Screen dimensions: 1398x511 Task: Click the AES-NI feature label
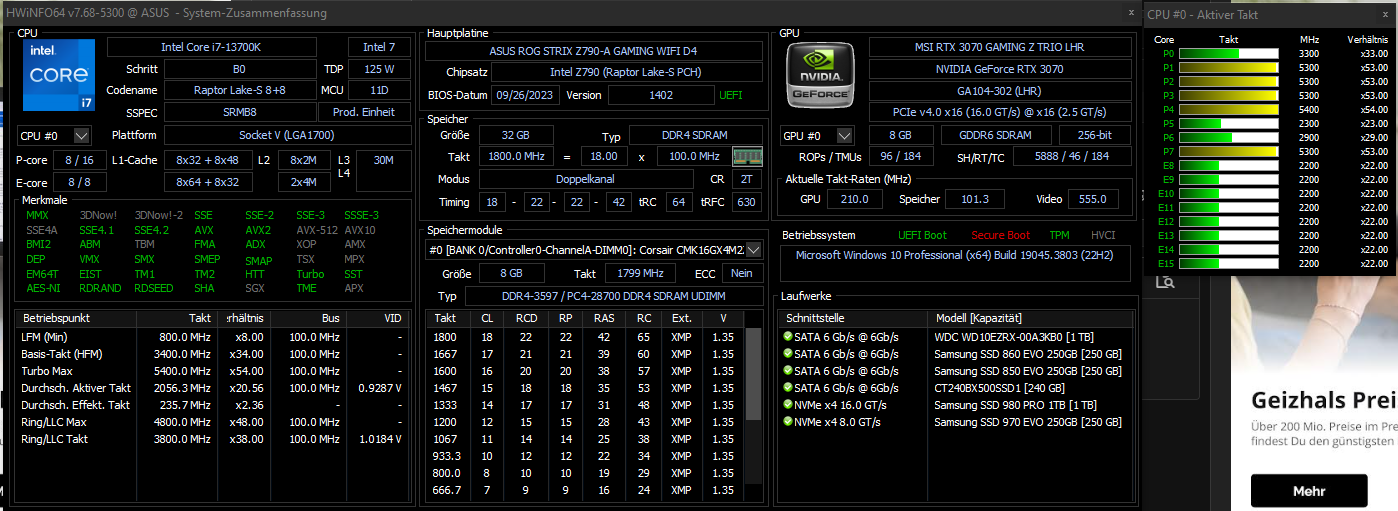43,288
